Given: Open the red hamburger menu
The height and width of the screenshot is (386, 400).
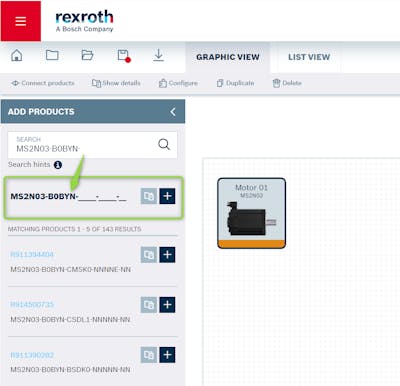Looking at the screenshot, I should pyautogui.click(x=21, y=21).
